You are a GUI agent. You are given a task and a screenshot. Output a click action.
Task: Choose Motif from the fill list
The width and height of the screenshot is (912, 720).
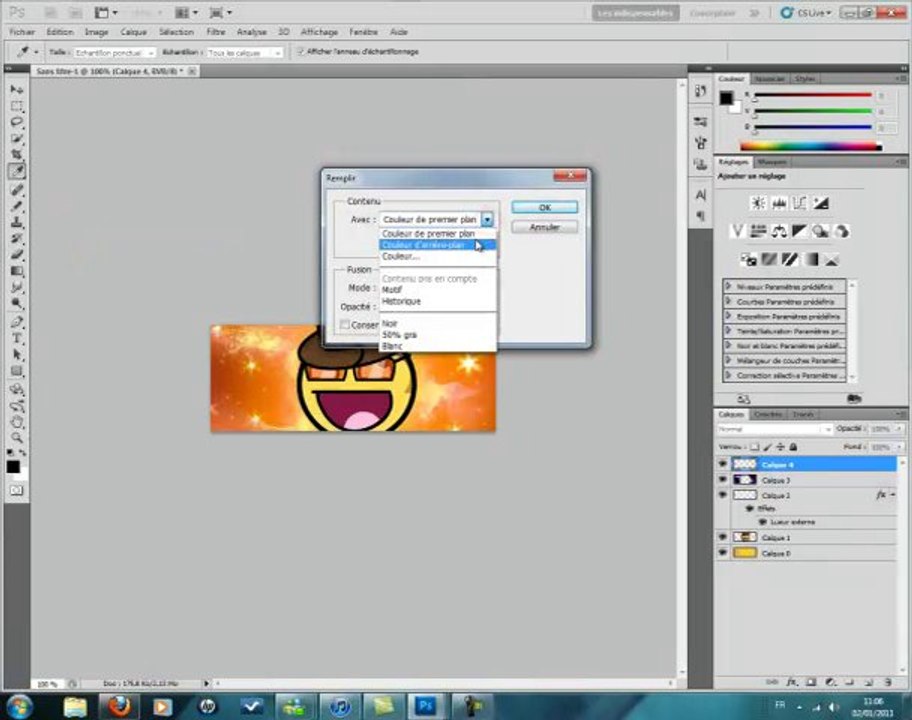click(438, 290)
